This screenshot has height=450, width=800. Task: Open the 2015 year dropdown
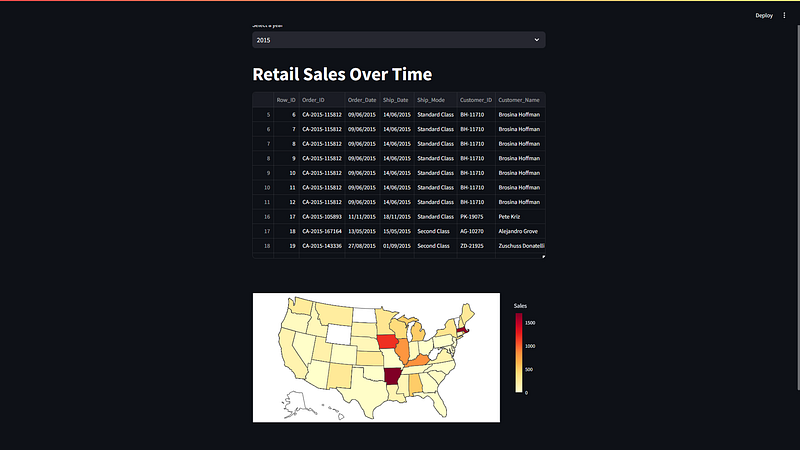398,40
